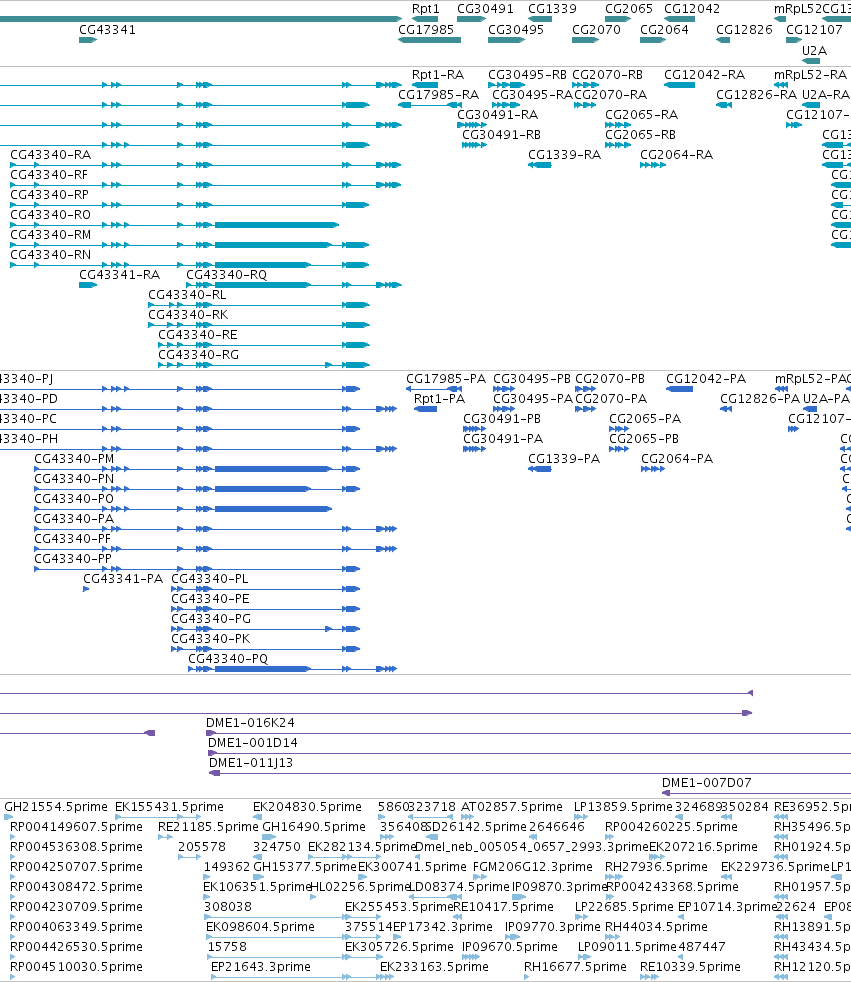
Task: Click the CG43340-PO CDS label
Action: [x=74, y=499]
